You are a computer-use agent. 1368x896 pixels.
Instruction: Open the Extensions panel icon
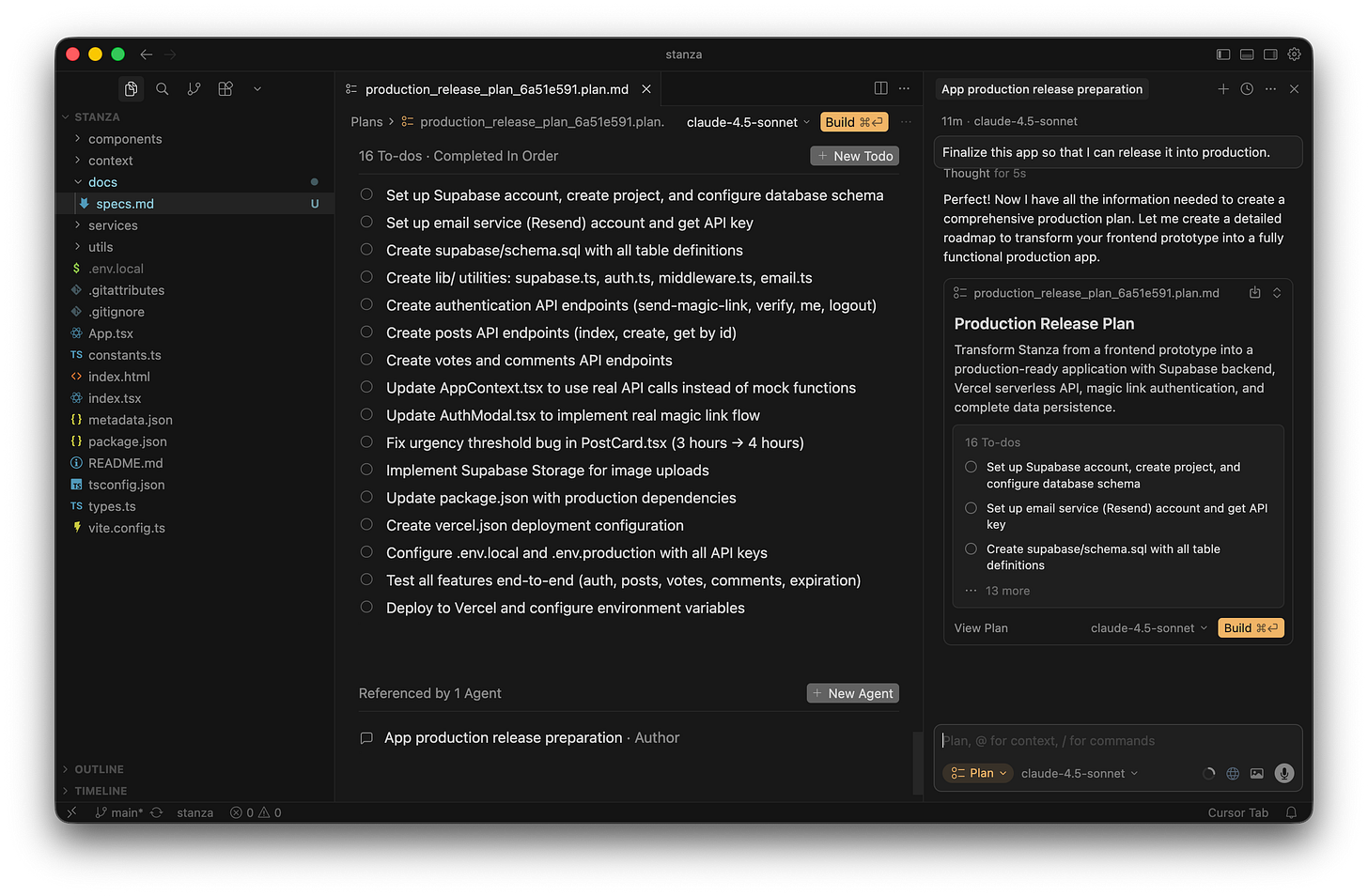pyautogui.click(x=225, y=88)
